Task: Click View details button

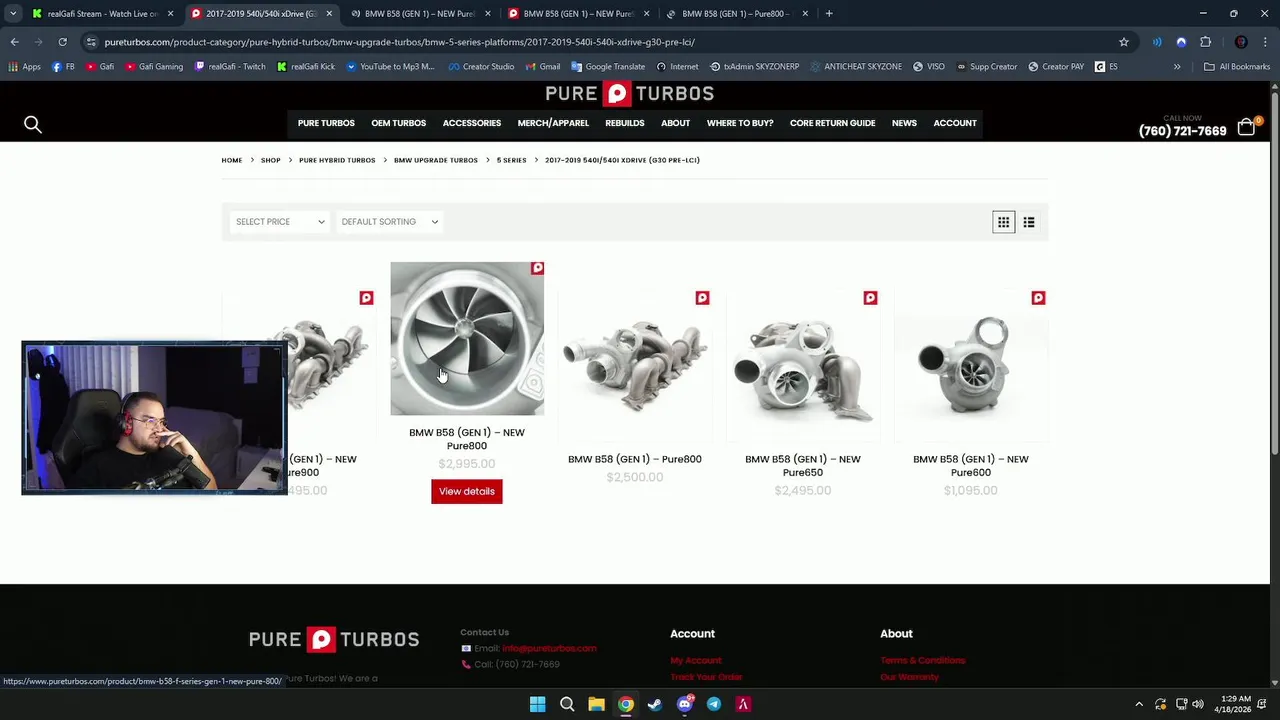Action: [467, 491]
